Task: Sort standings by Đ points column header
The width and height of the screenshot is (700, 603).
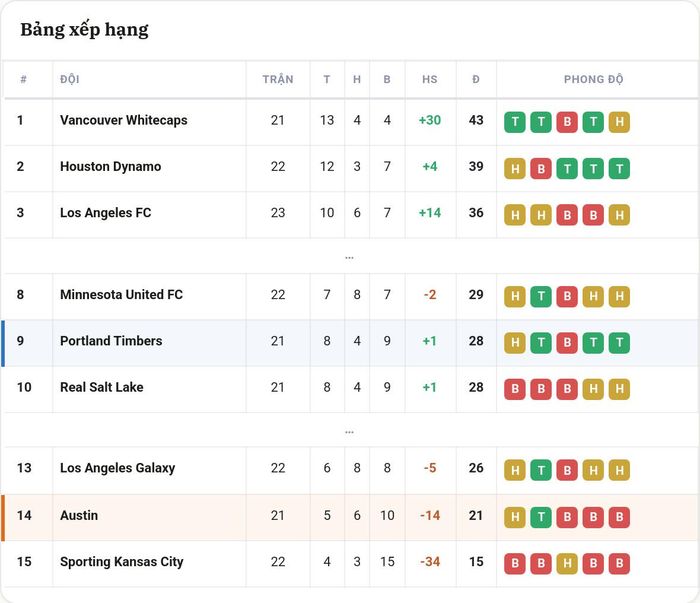Action: coord(476,79)
